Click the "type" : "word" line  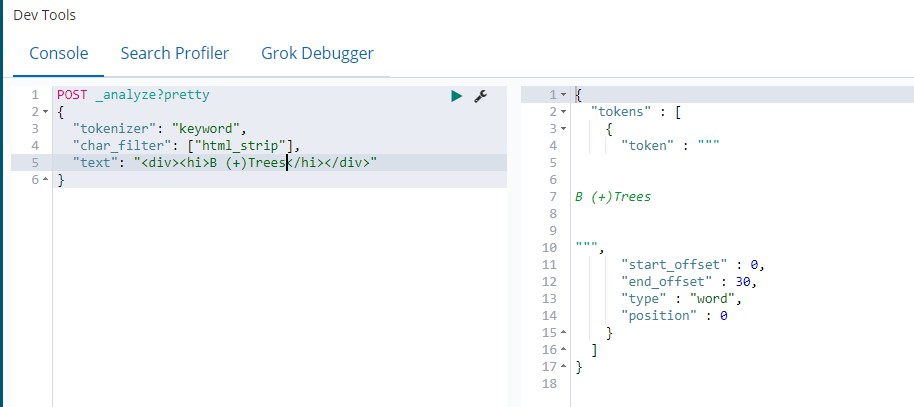click(681, 299)
